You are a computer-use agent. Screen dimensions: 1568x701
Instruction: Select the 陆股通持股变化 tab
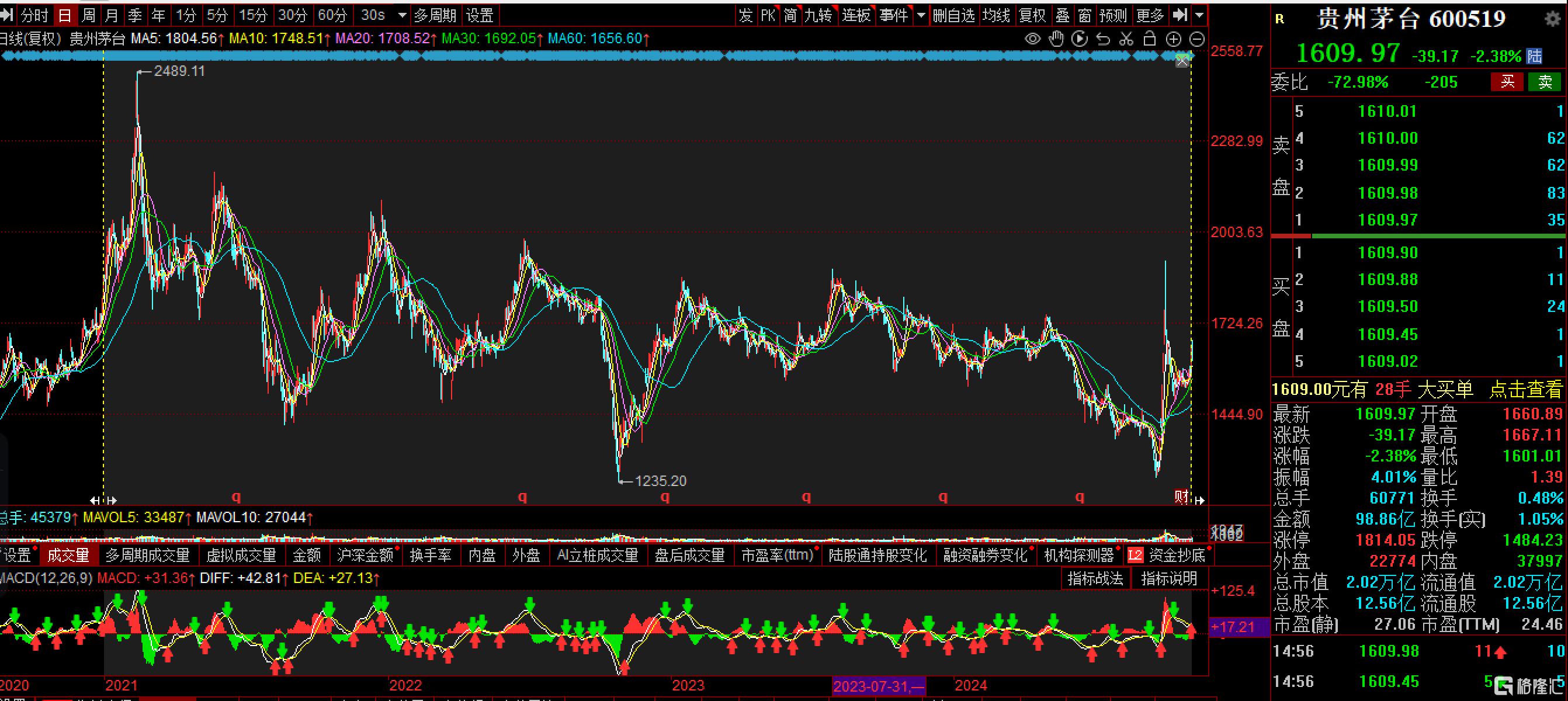(x=877, y=555)
